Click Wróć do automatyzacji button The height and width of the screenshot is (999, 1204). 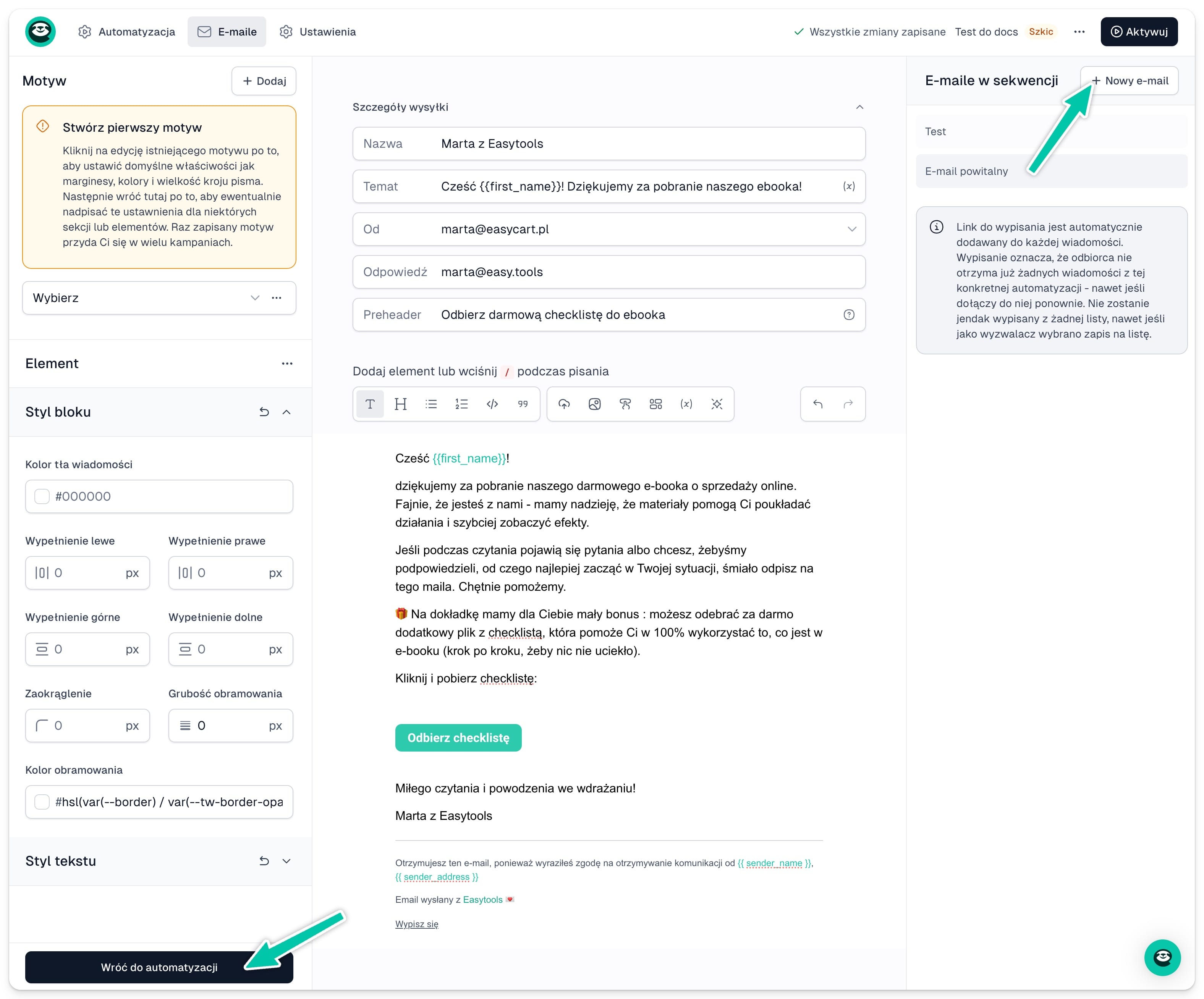tap(159, 967)
